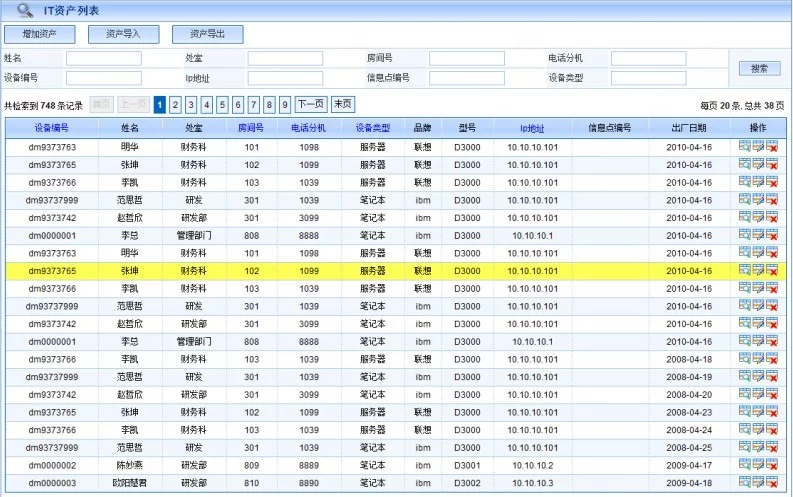
Task: Go to page 5 in pagination
Action: click(x=223, y=104)
